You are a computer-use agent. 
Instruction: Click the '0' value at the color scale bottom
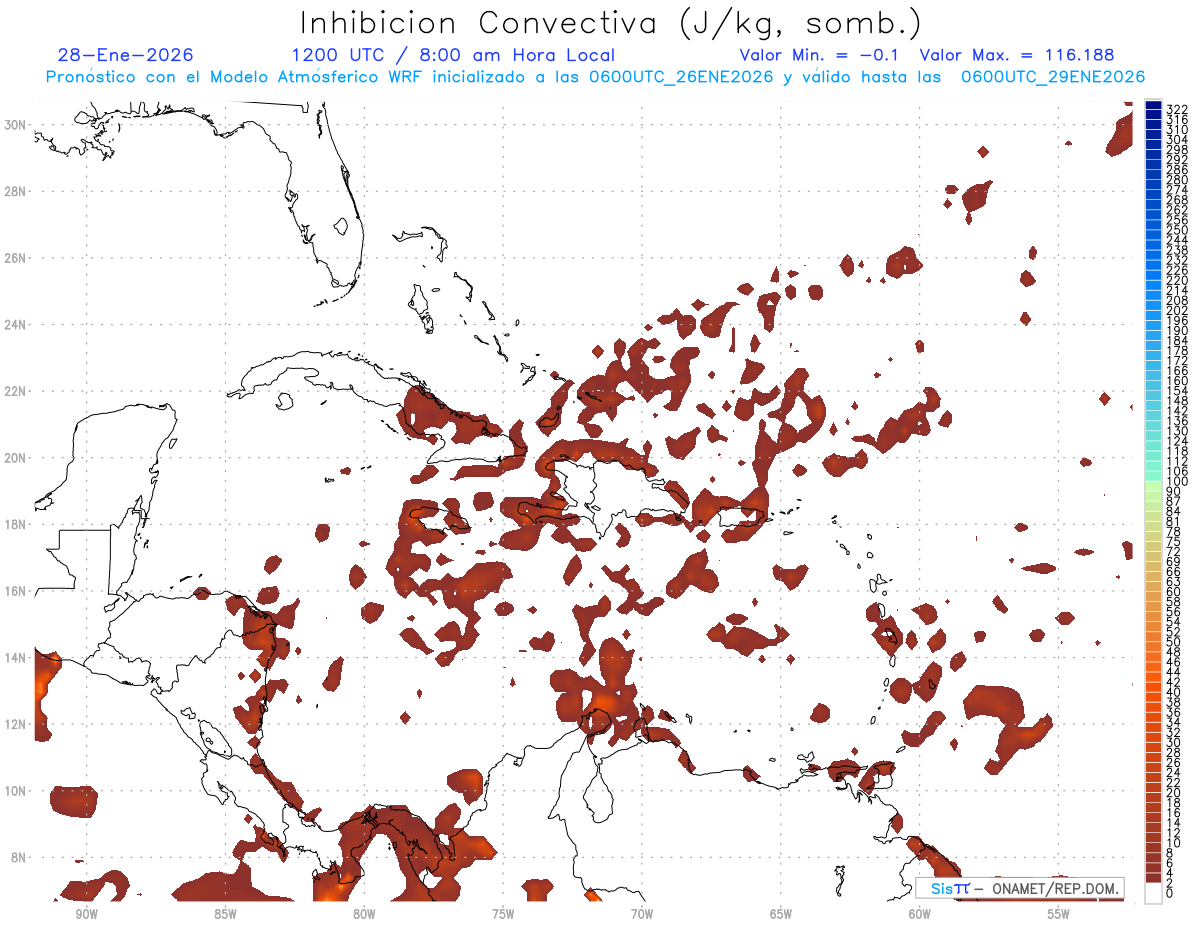(x=1170, y=894)
